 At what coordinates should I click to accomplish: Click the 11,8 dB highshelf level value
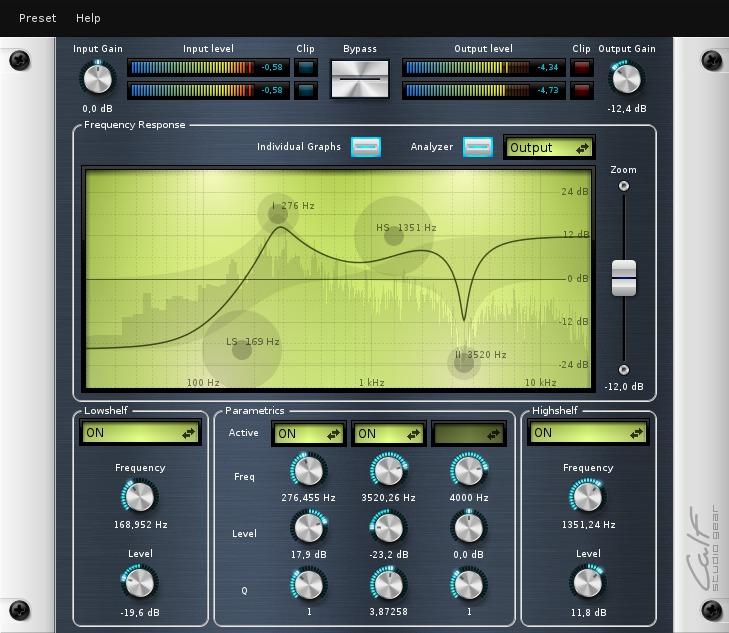click(x=589, y=613)
